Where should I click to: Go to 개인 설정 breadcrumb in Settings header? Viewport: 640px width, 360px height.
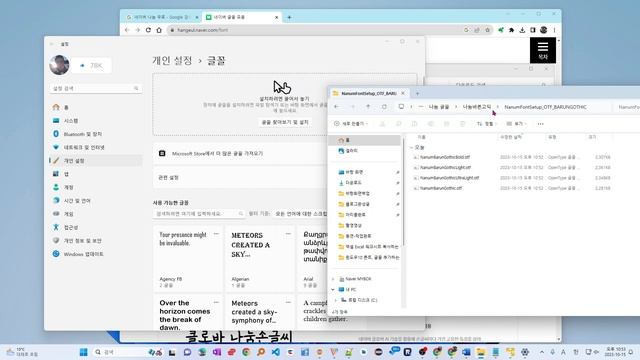coord(172,61)
